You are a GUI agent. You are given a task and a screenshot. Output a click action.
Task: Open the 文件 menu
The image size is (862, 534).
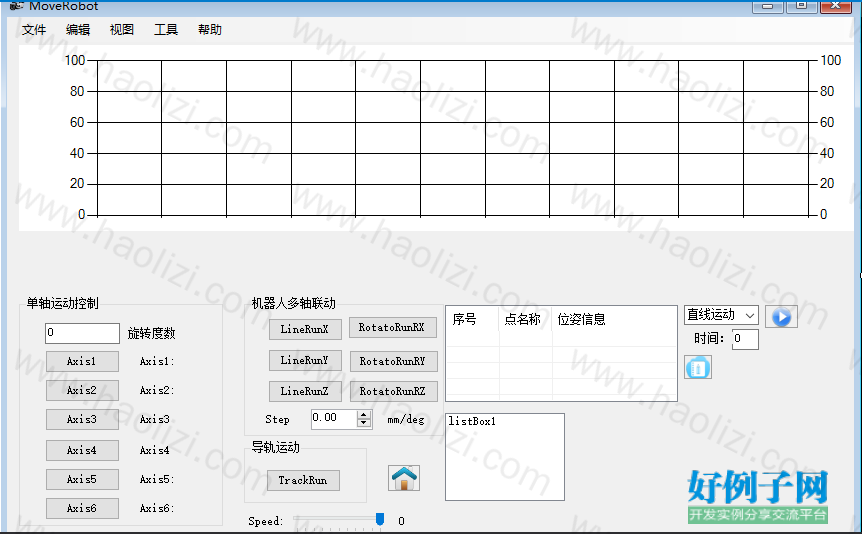[34, 30]
